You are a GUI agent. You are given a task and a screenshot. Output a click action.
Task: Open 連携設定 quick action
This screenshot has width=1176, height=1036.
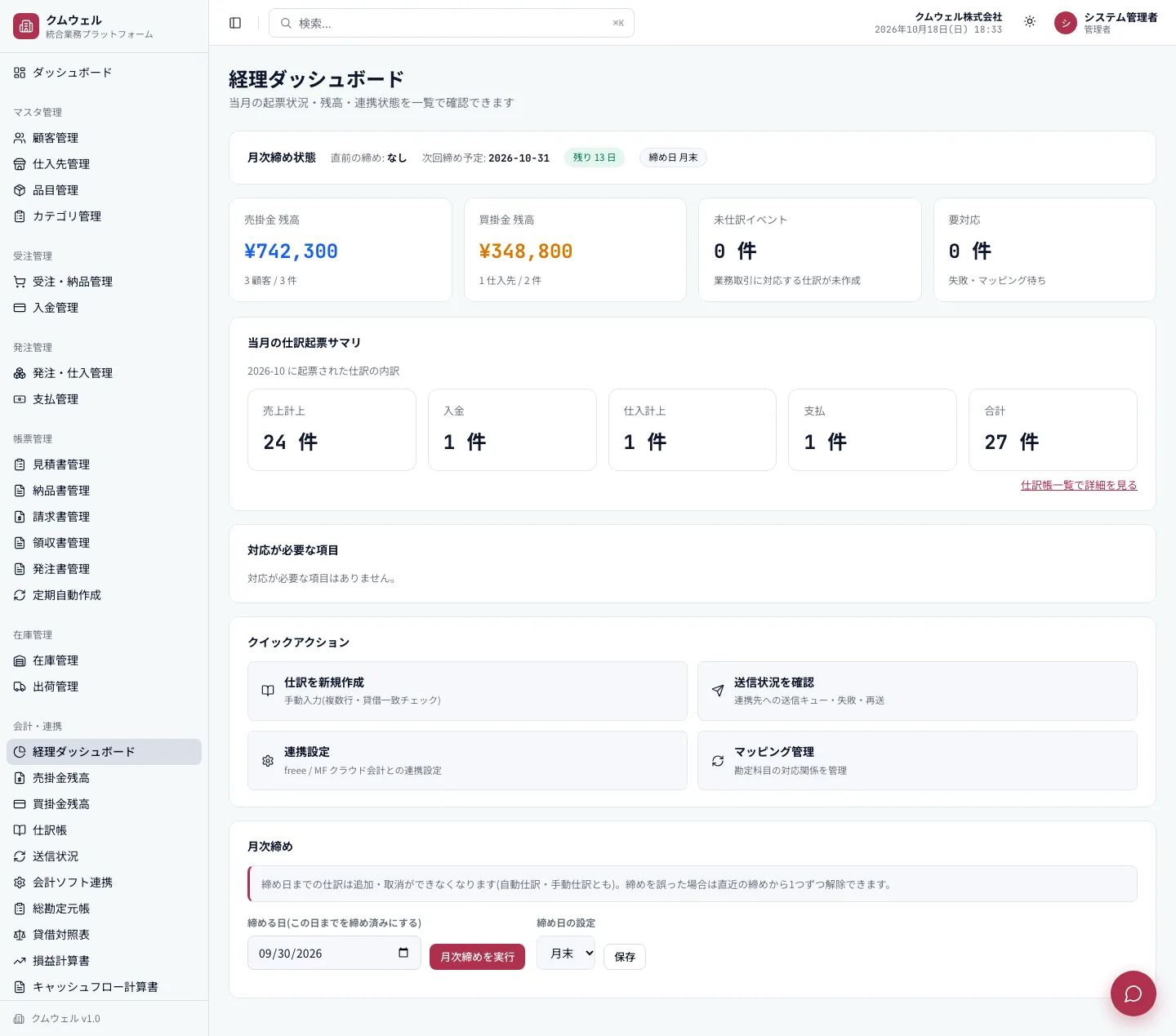[x=467, y=760]
